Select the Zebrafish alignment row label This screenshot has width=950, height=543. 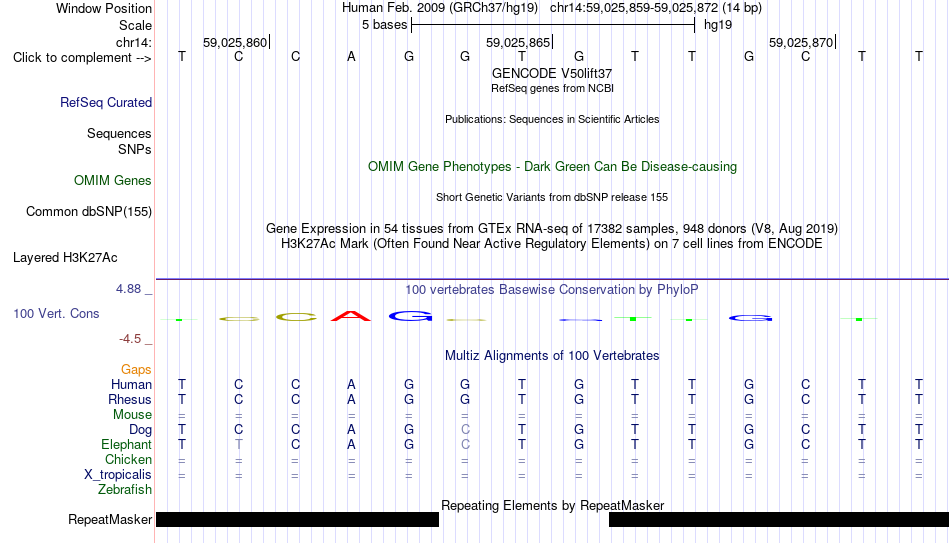(x=125, y=490)
